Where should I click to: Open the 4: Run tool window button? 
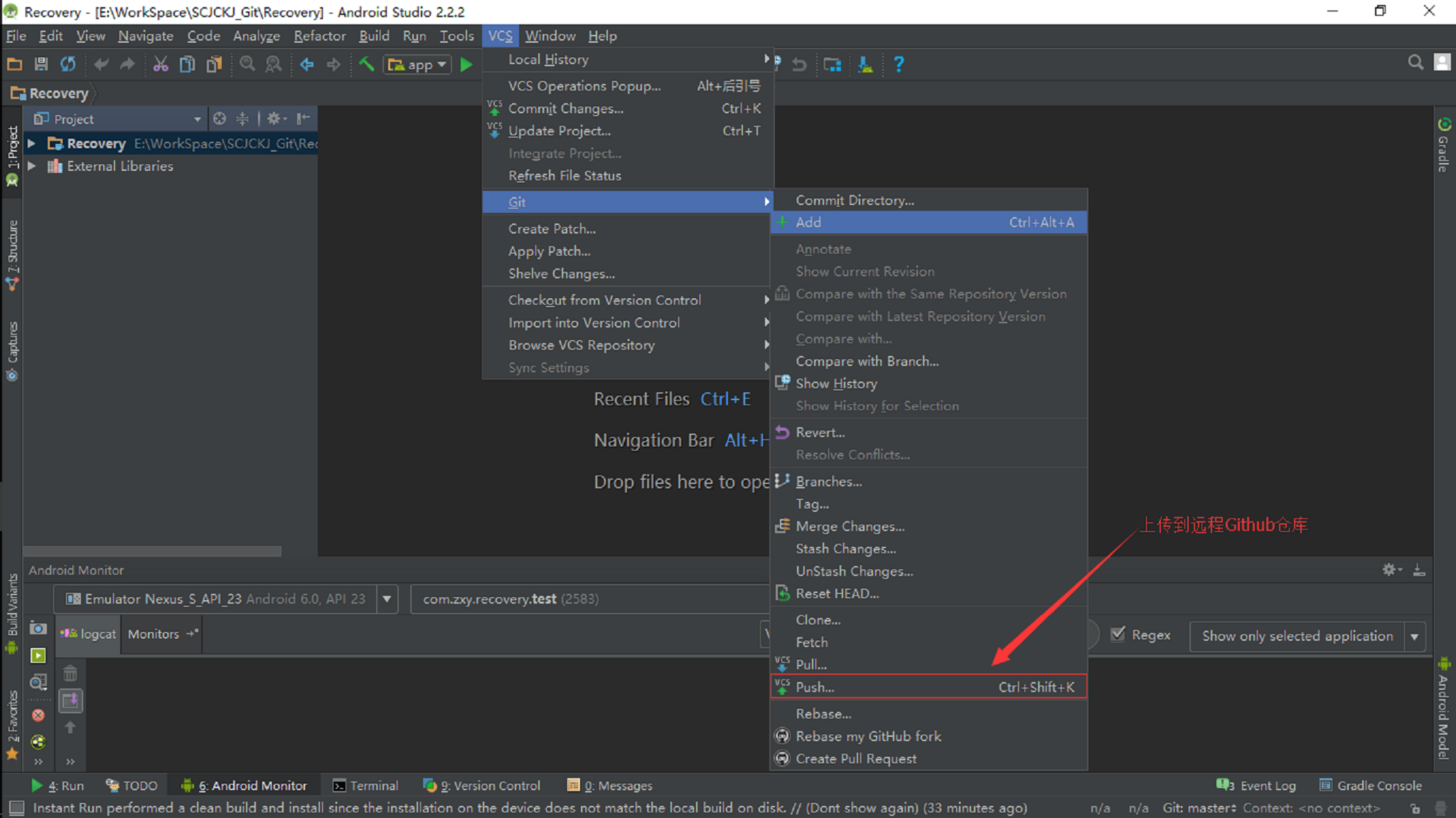(57, 785)
